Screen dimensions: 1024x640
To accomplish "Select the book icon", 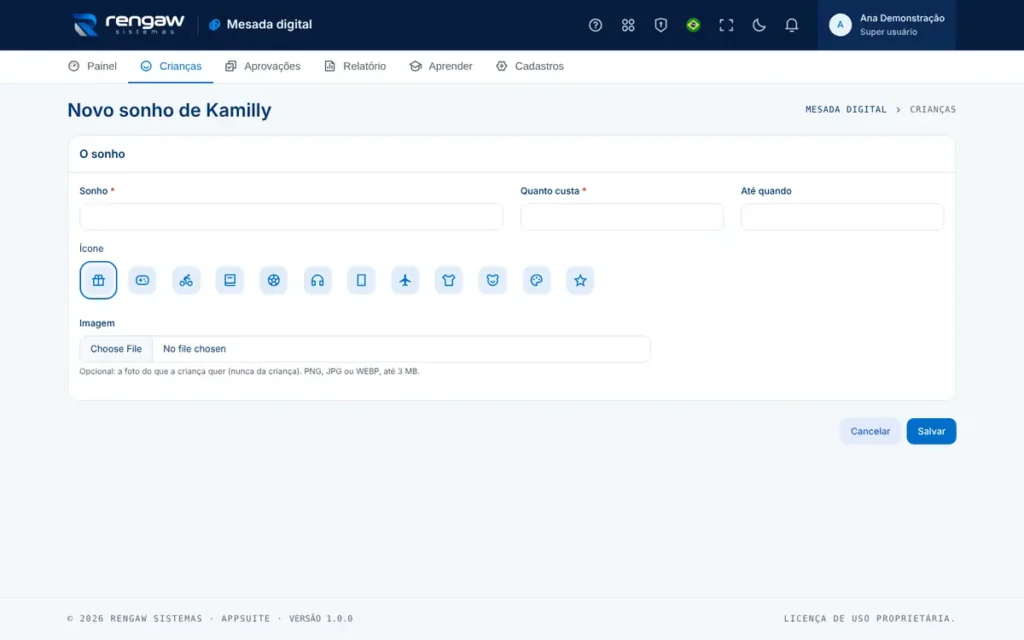I will tap(230, 280).
